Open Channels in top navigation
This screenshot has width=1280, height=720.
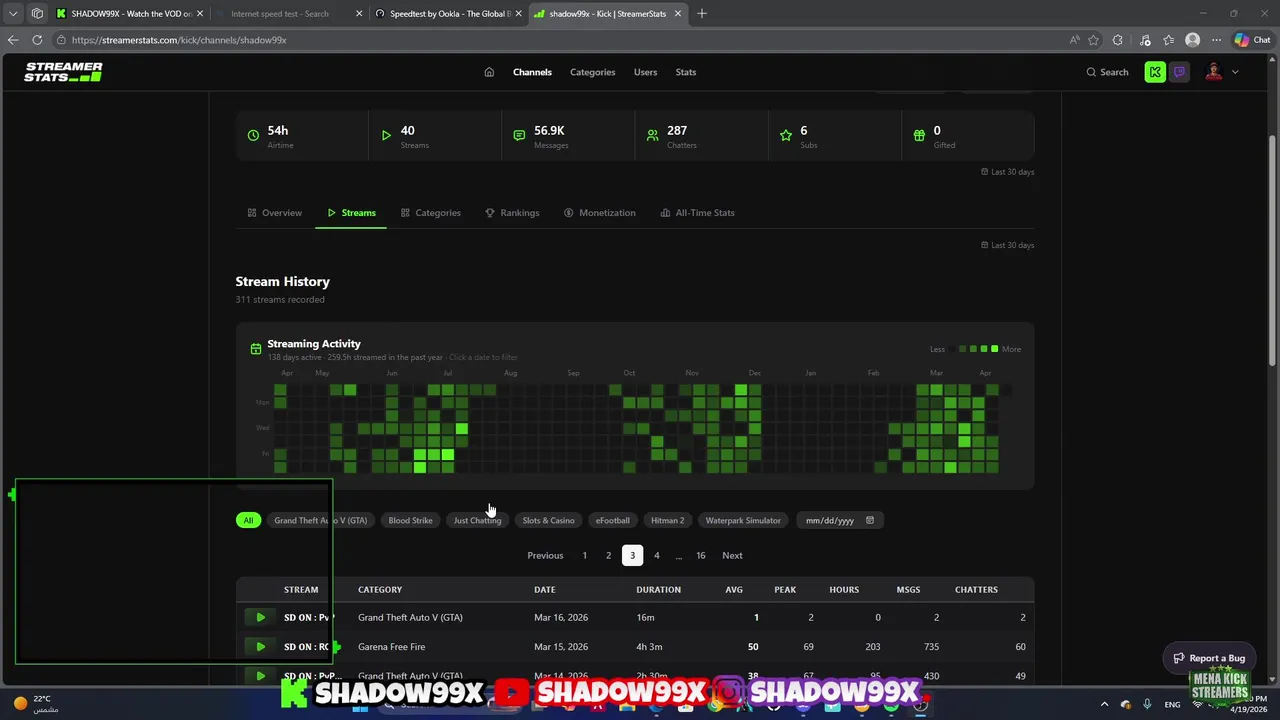click(x=532, y=72)
